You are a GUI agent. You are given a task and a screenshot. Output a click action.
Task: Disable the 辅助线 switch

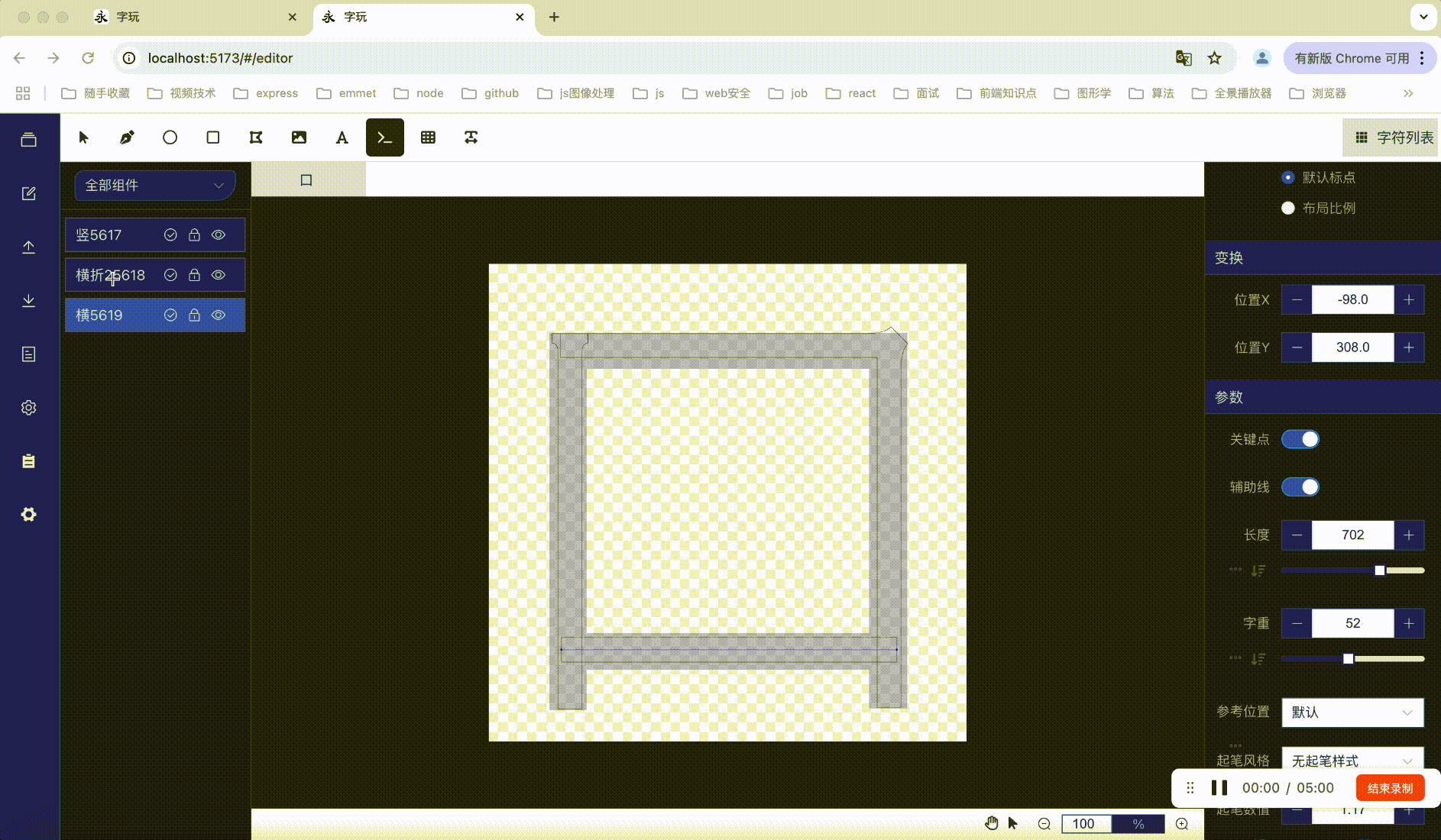tap(1300, 486)
